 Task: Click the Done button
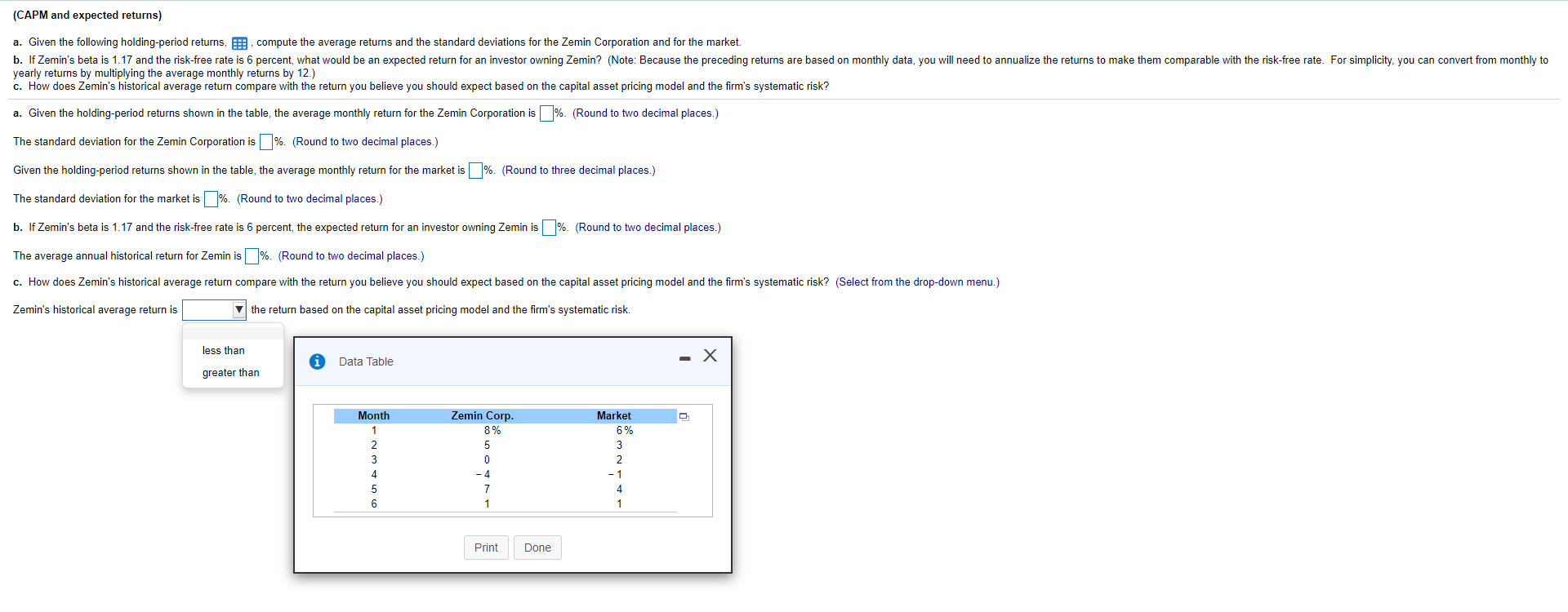click(537, 548)
